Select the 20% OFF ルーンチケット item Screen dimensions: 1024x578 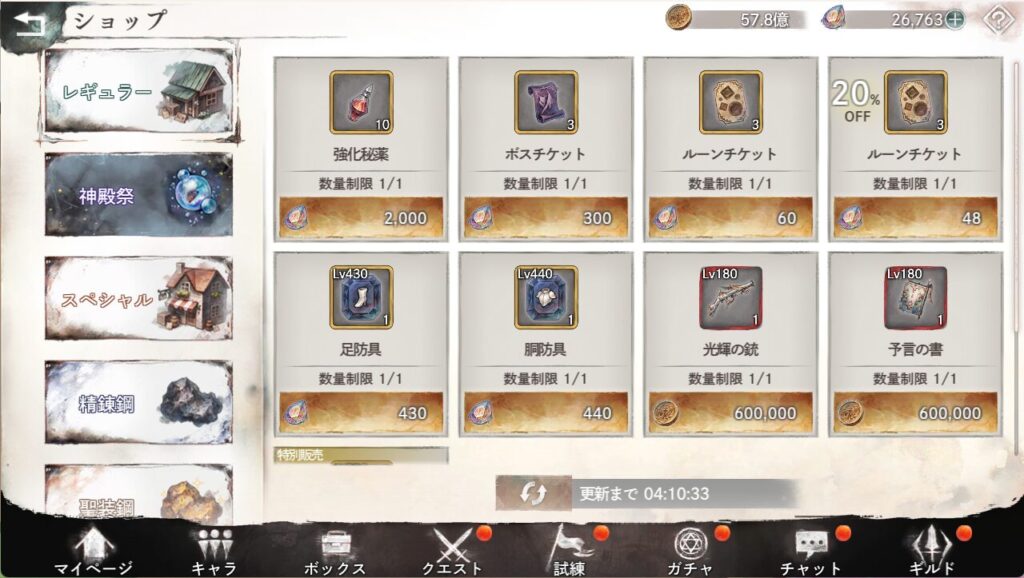click(x=916, y=149)
